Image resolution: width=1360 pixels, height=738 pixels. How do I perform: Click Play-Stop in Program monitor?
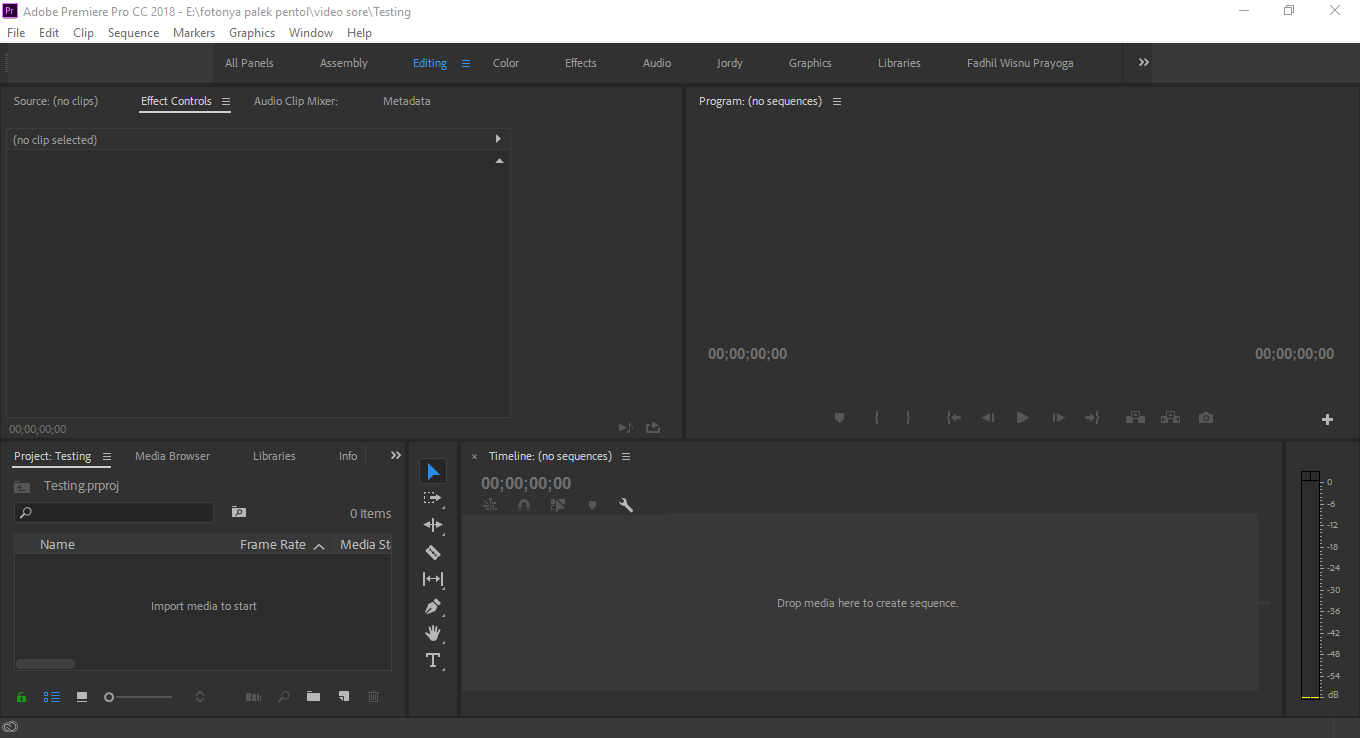tap(1022, 418)
